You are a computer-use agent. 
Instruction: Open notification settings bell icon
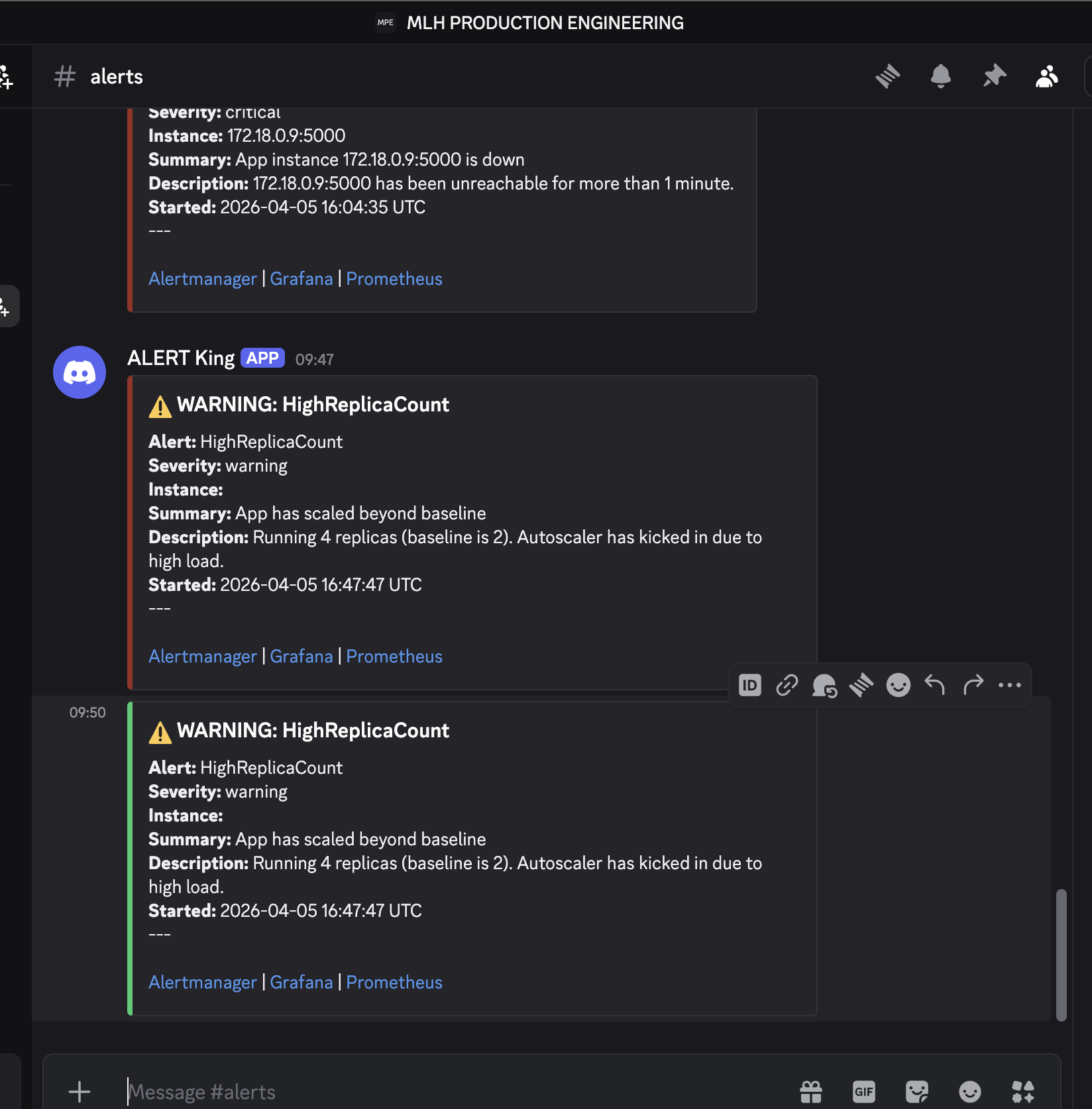(x=941, y=76)
